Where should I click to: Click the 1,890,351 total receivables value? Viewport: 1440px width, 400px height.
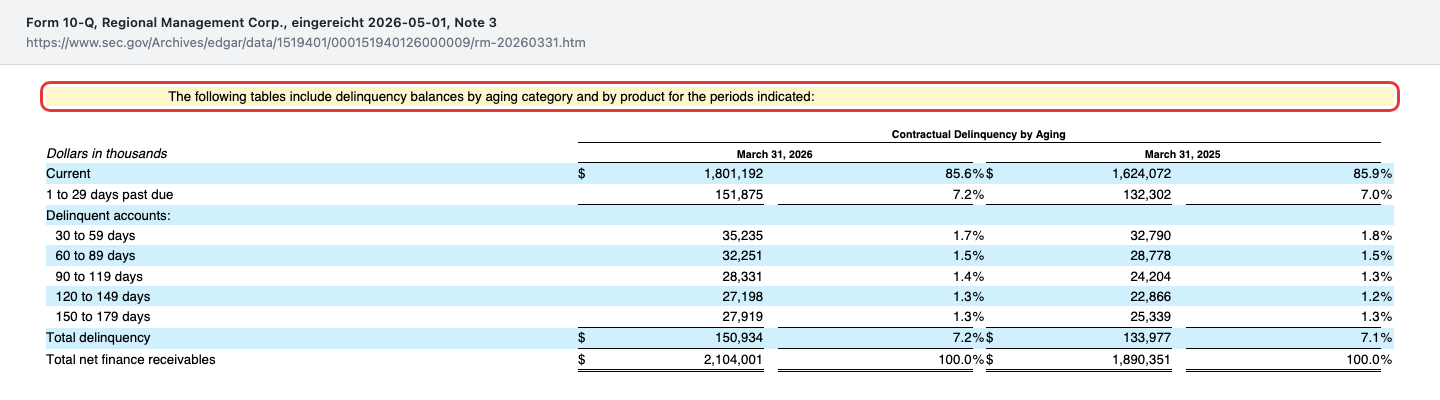[1141, 359]
